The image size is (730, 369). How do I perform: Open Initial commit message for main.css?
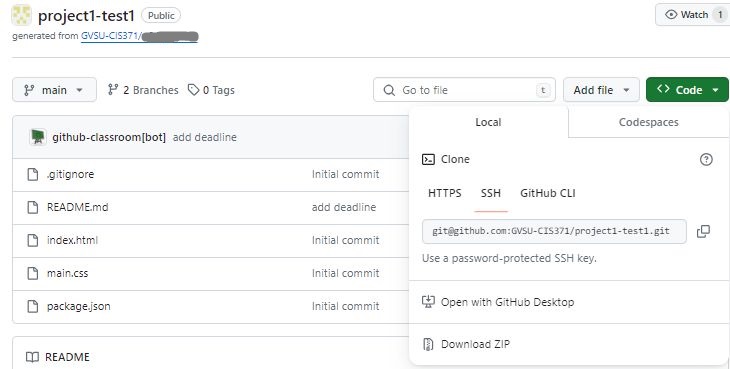[345, 274]
